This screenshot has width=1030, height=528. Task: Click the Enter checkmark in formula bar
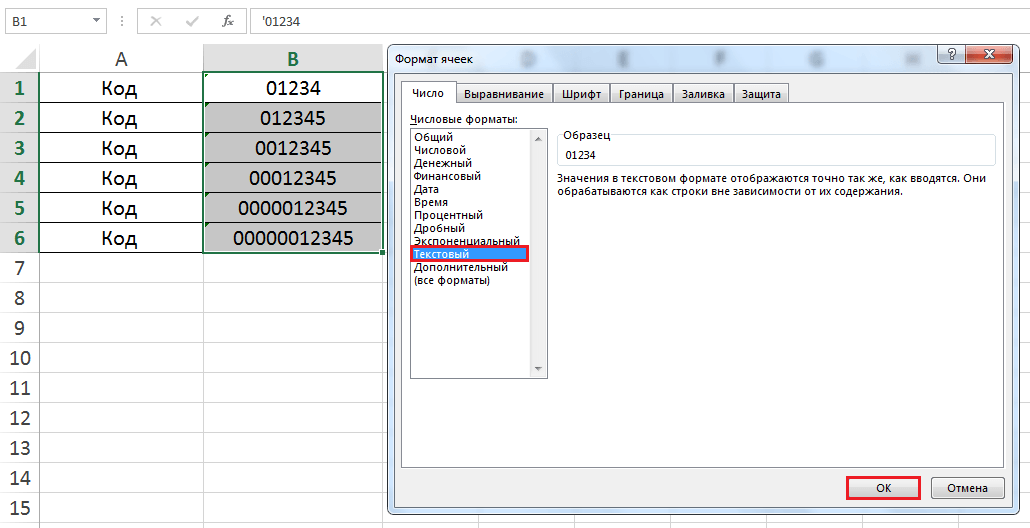click(x=192, y=20)
